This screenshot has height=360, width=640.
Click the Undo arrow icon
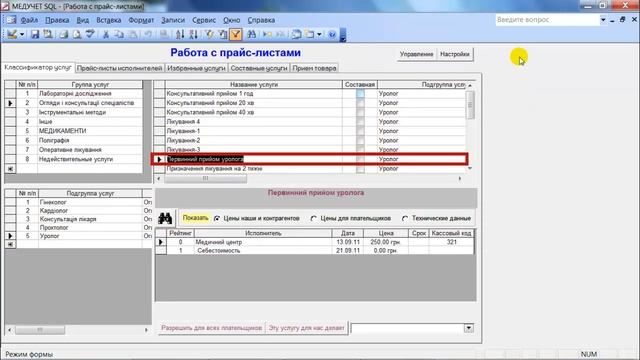coord(149,35)
